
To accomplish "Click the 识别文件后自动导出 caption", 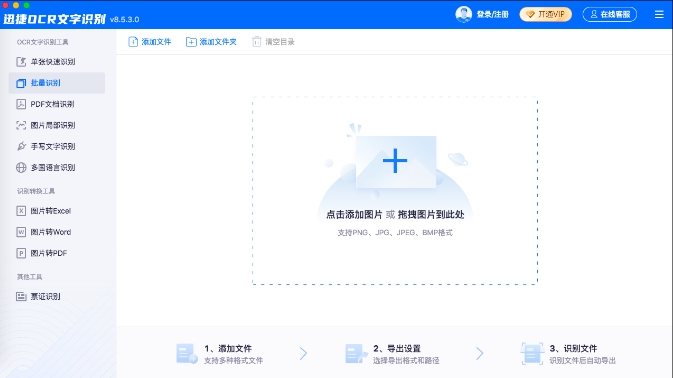I will tap(583, 361).
